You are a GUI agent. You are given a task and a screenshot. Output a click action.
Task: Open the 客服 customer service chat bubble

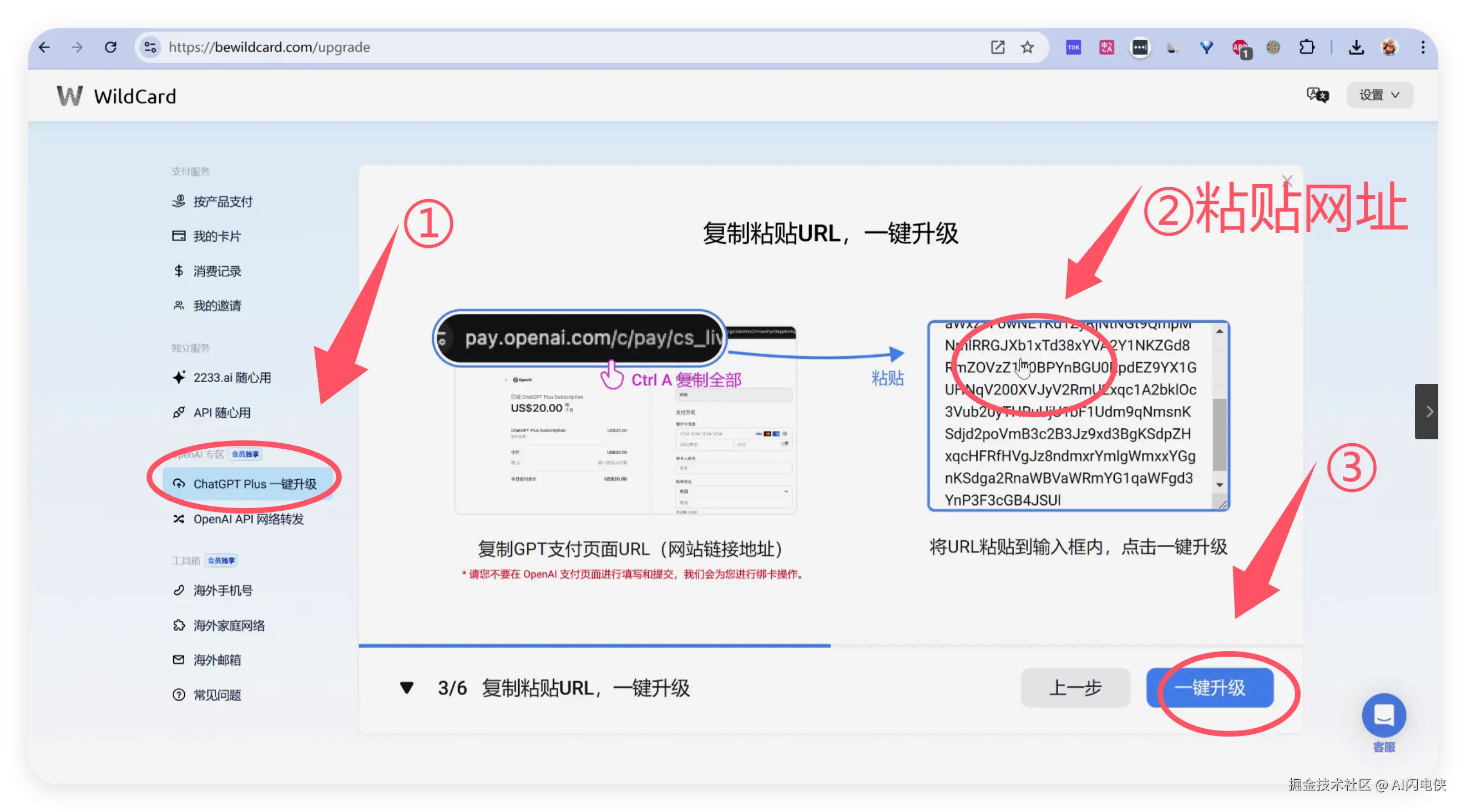coord(1383,715)
